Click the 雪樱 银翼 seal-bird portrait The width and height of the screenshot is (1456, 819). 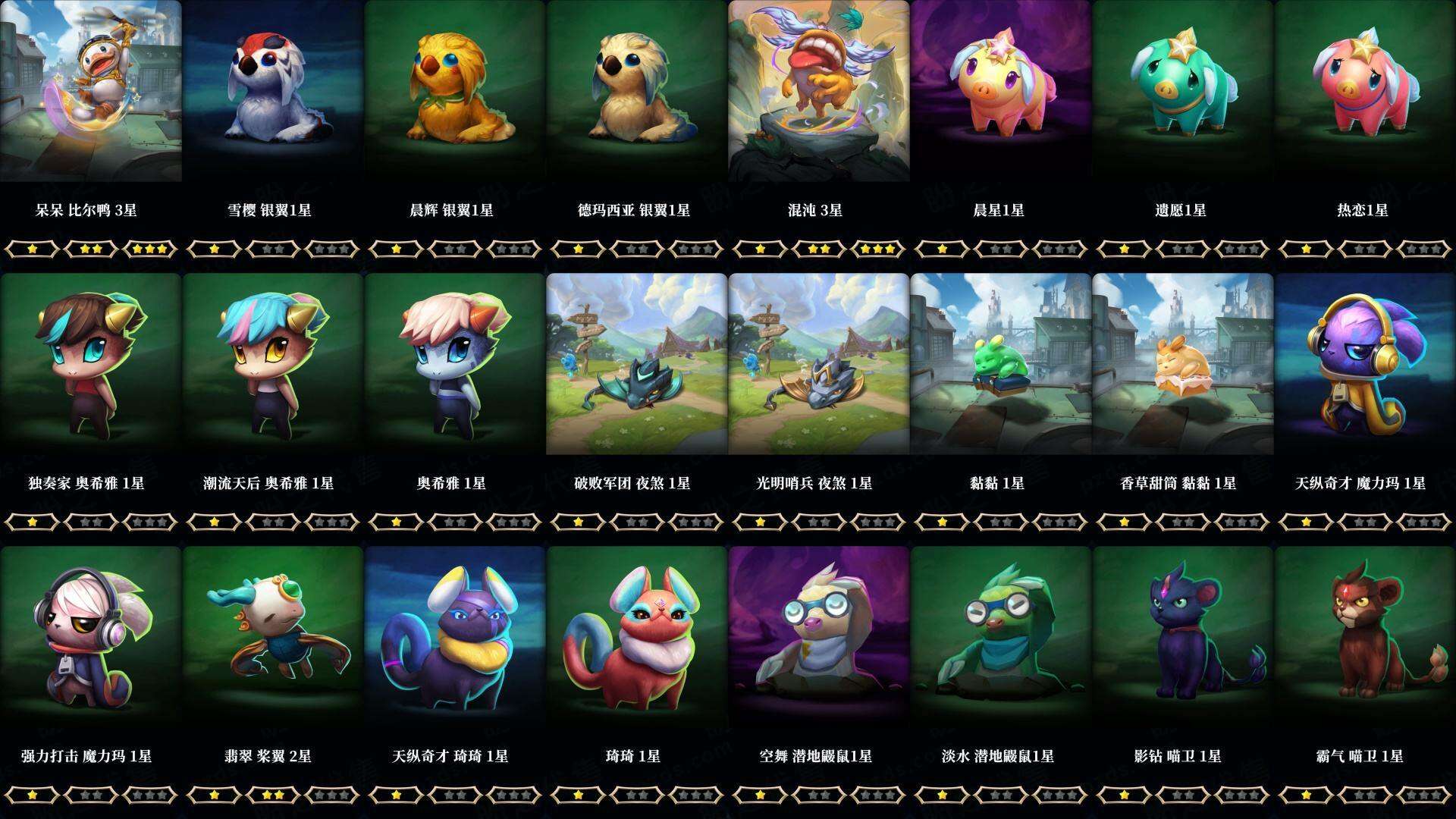click(x=273, y=91)
